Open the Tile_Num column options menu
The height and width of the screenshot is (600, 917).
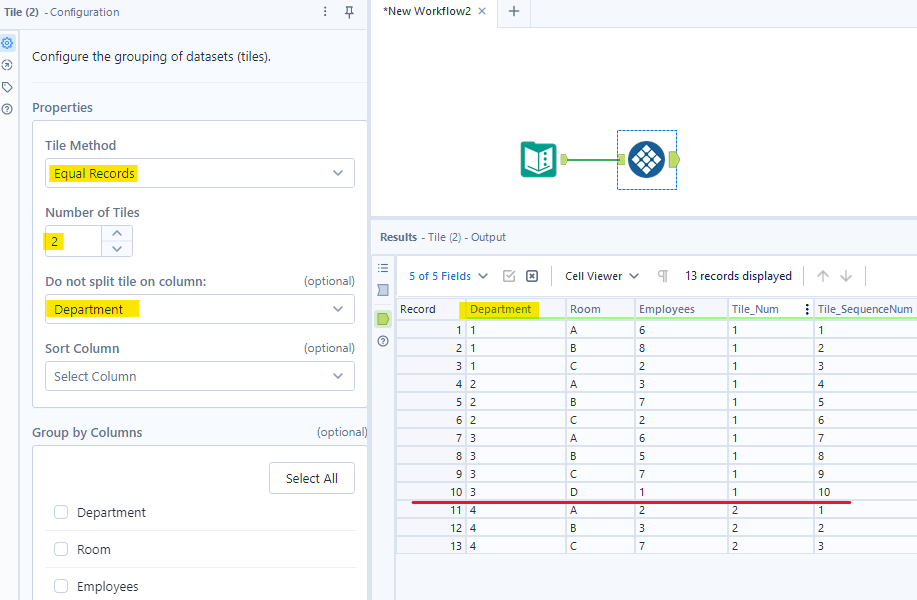[806, 309]
